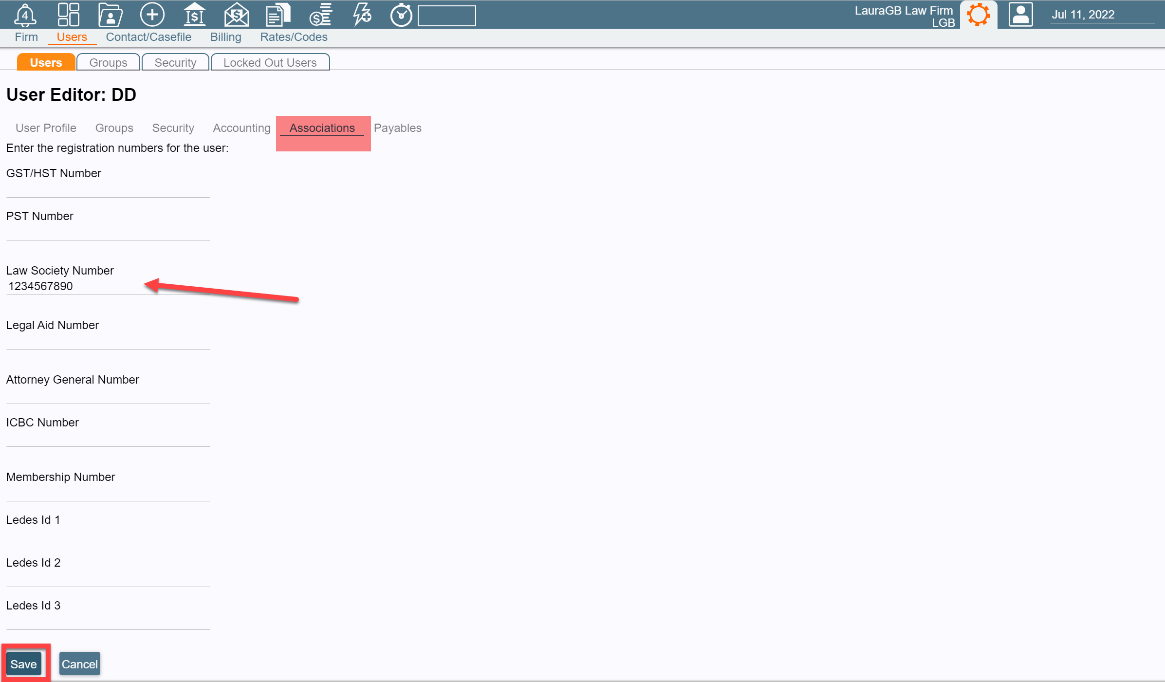Screen dimensions: 1165x682
Task: Click the Membership Number field
Action: tap(108, 493)
